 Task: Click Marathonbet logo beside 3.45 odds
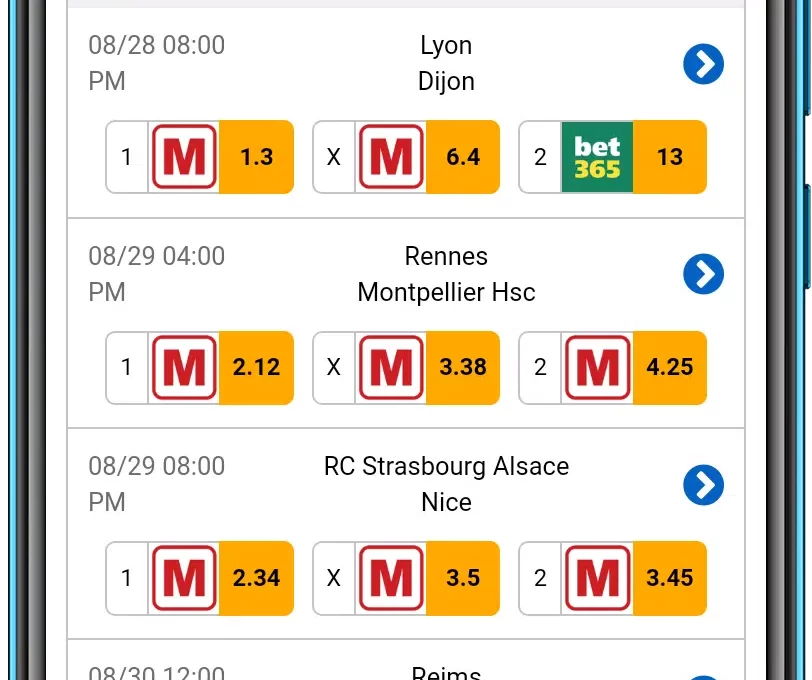tap(598, 578)
